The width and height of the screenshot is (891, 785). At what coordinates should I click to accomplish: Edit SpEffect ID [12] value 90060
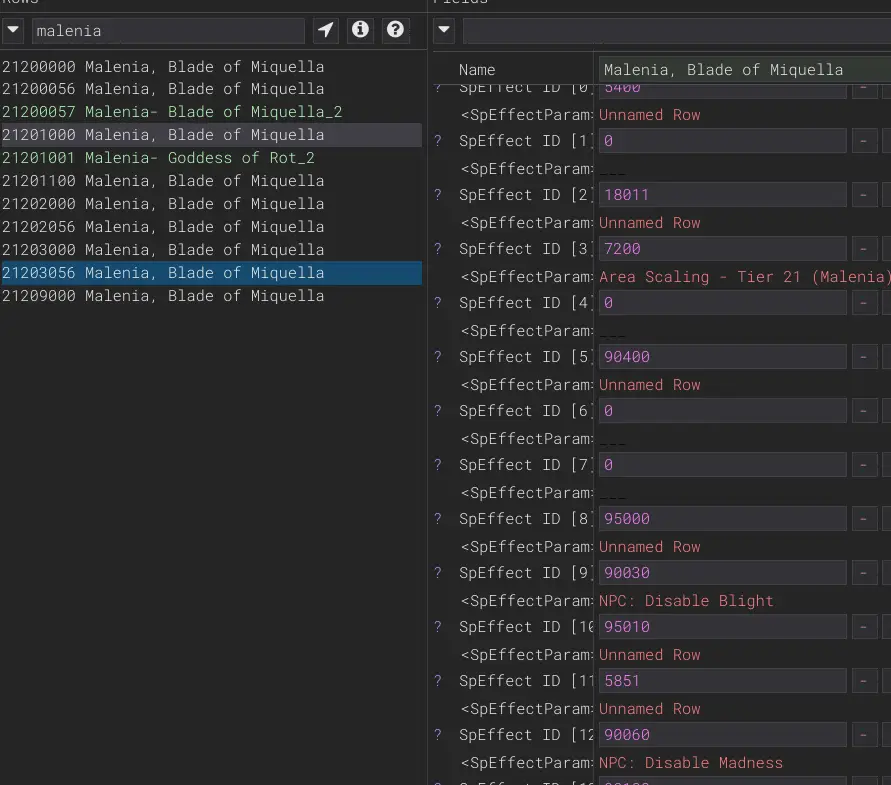(x=722, y=735)
